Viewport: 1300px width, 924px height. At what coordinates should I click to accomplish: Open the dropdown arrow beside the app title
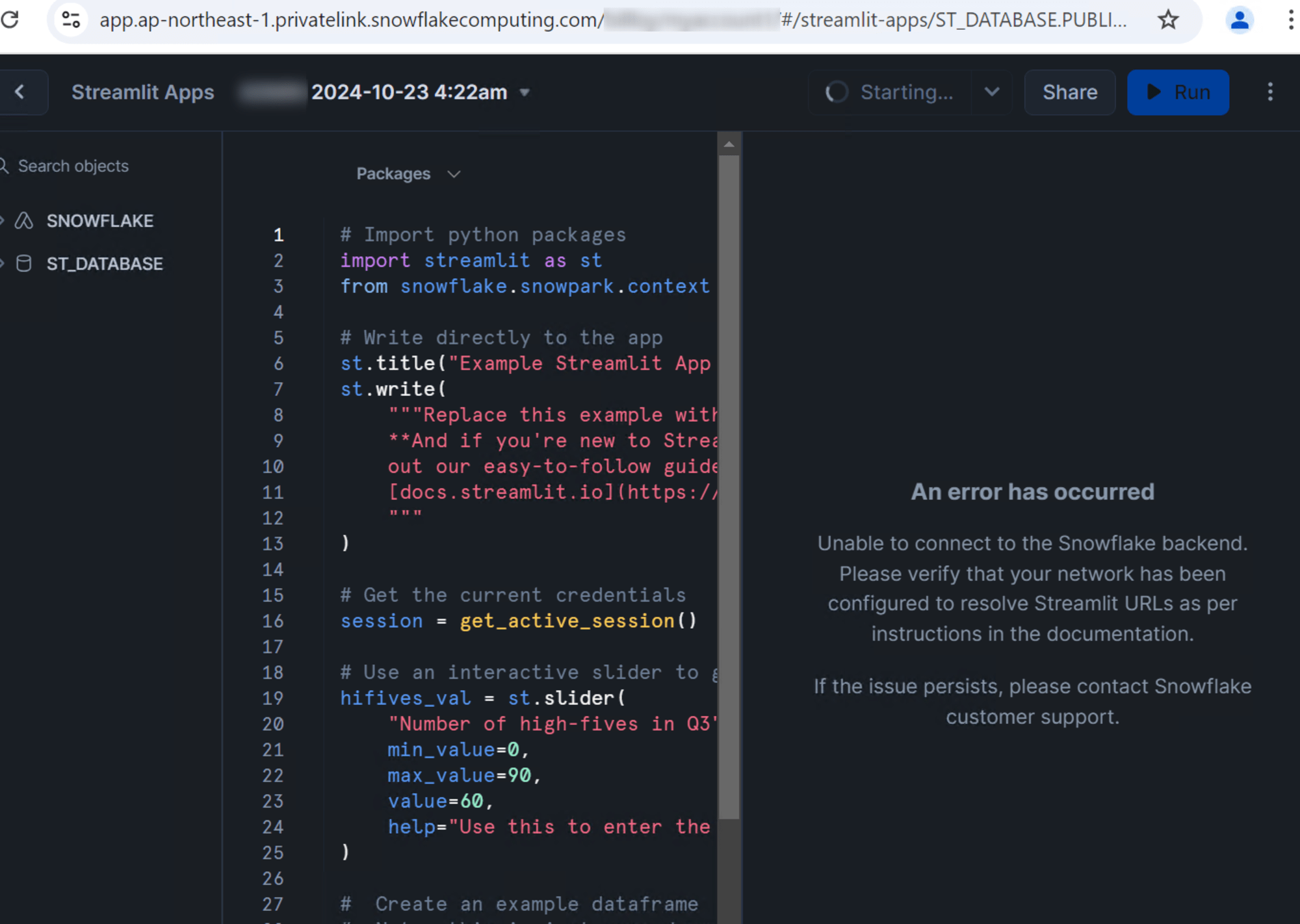525,93
